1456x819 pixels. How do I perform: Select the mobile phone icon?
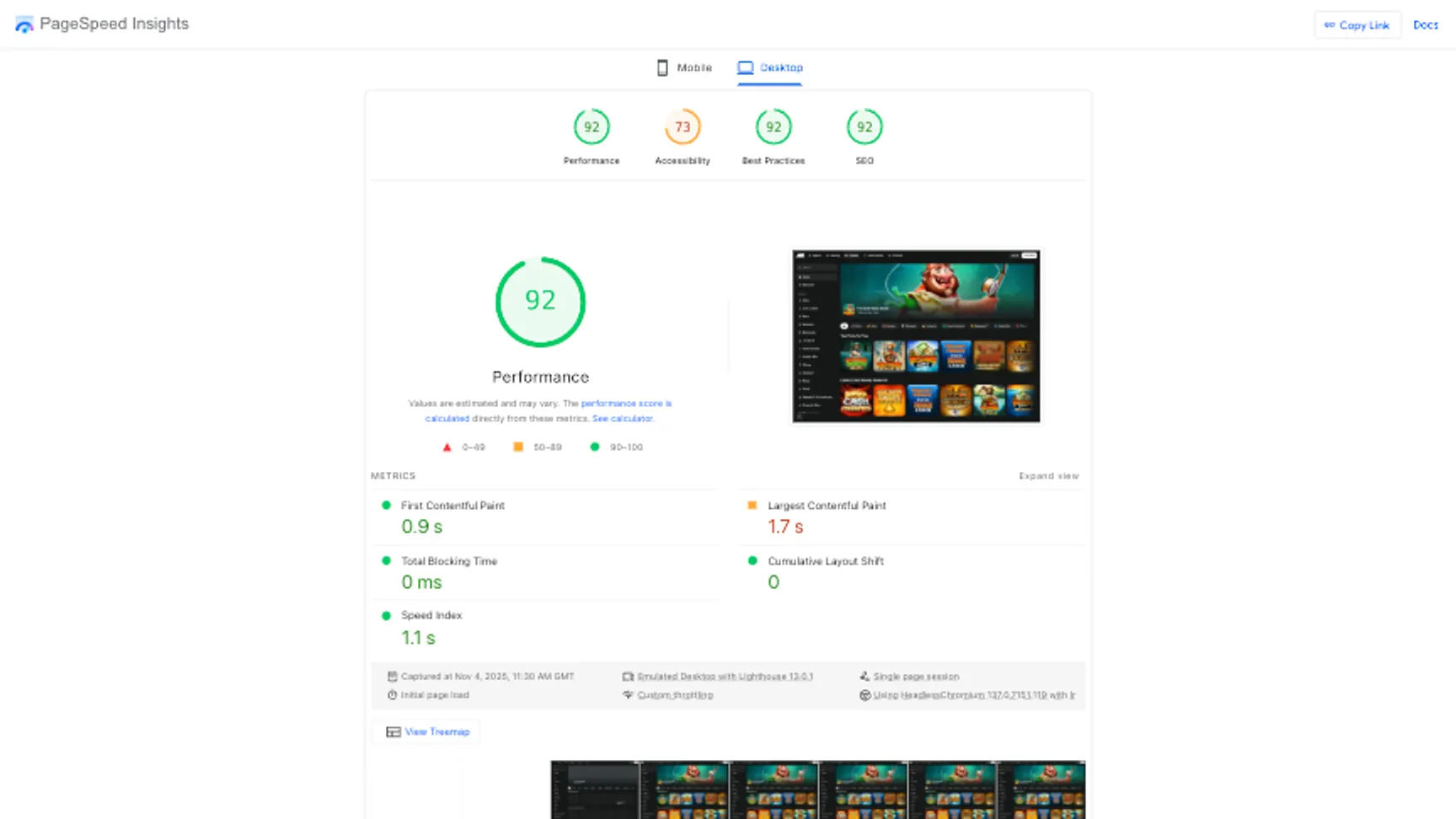point(662,67)
